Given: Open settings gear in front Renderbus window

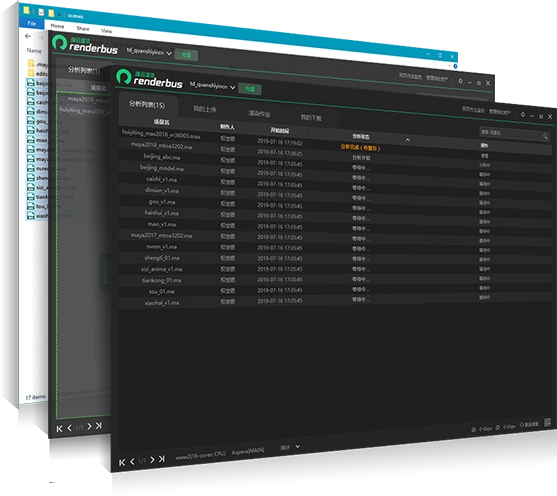Looking at the screenshot, I should click(x=523, y=114).
